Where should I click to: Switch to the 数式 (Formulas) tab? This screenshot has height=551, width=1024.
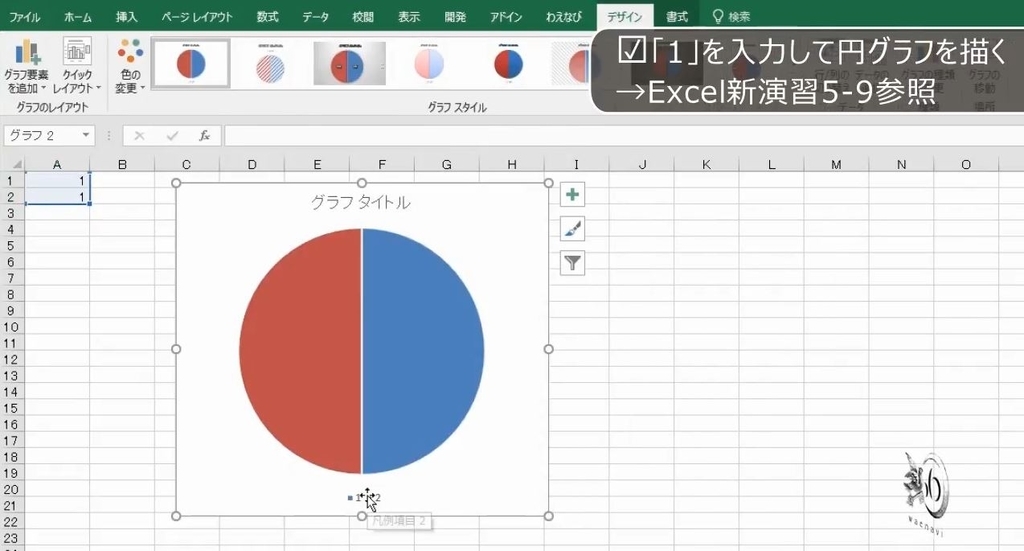[267, 17]
